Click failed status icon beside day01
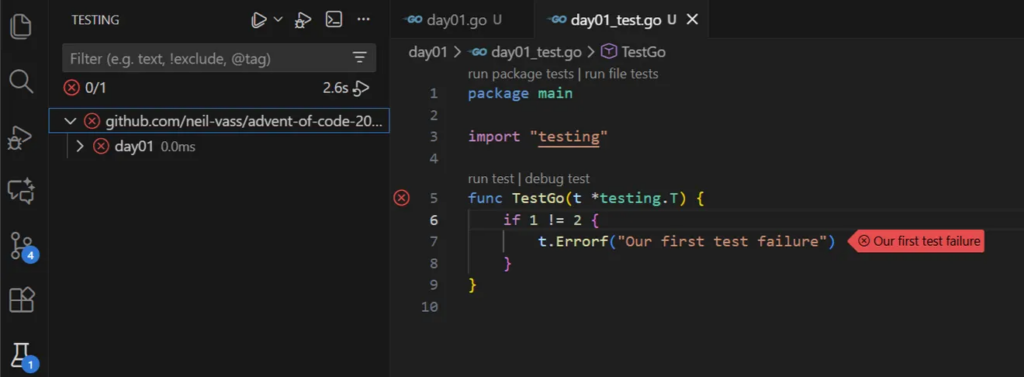The height and width of the screenshot is (377, 1024). tap(101, 147)
